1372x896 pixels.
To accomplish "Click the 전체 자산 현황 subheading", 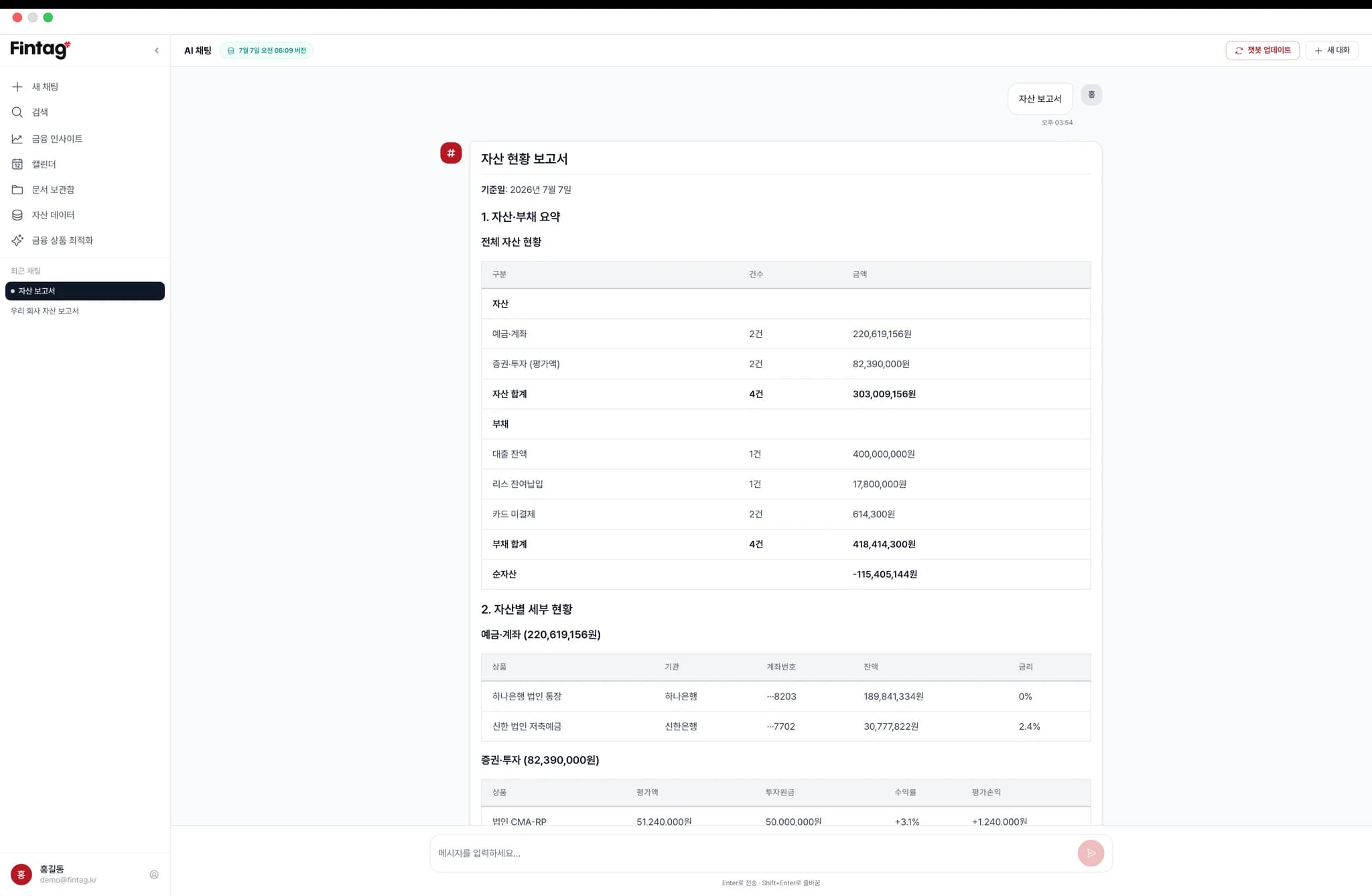I will click(x=511, y=242).
